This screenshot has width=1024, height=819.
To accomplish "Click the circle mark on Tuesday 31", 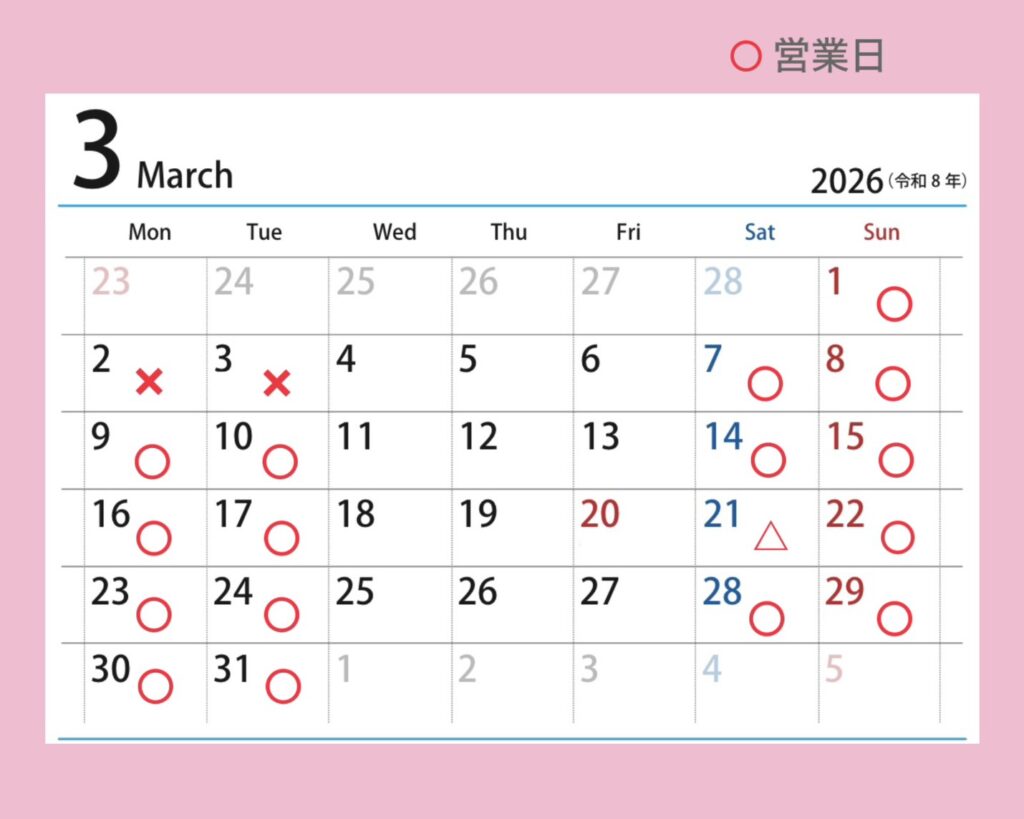I will [x=283, y=686].
